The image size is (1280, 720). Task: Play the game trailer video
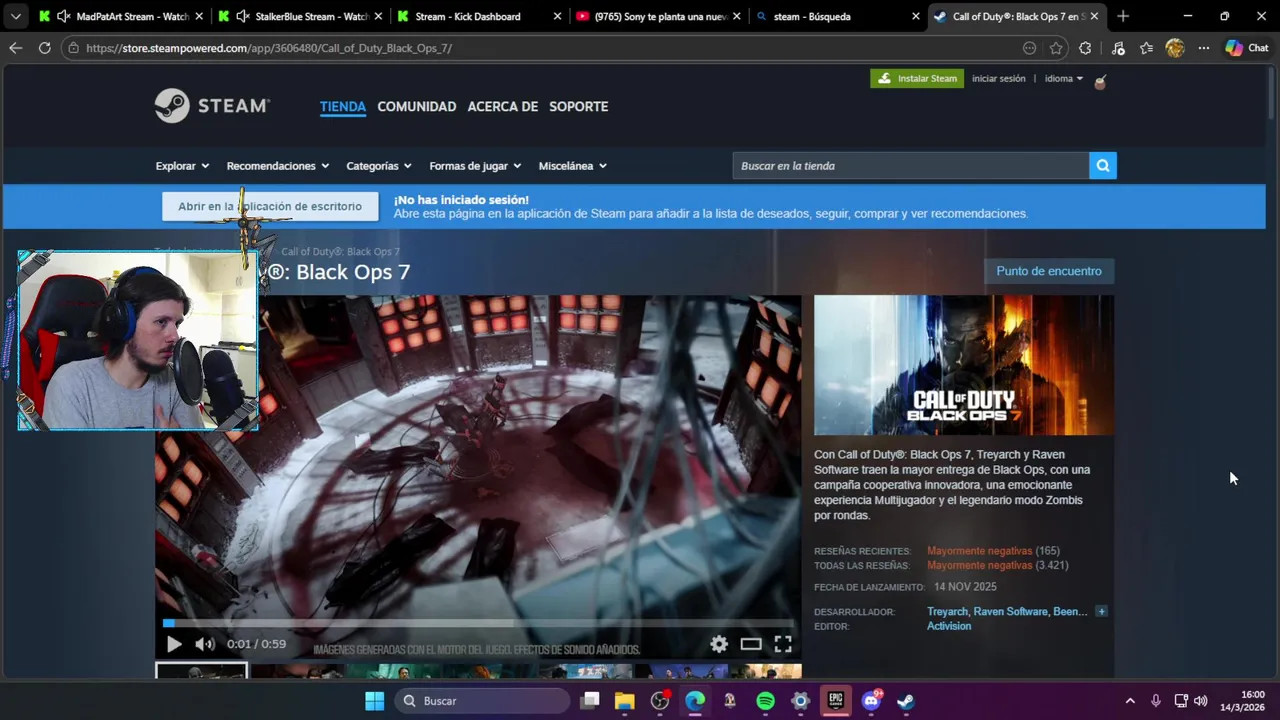pos(174,644)
